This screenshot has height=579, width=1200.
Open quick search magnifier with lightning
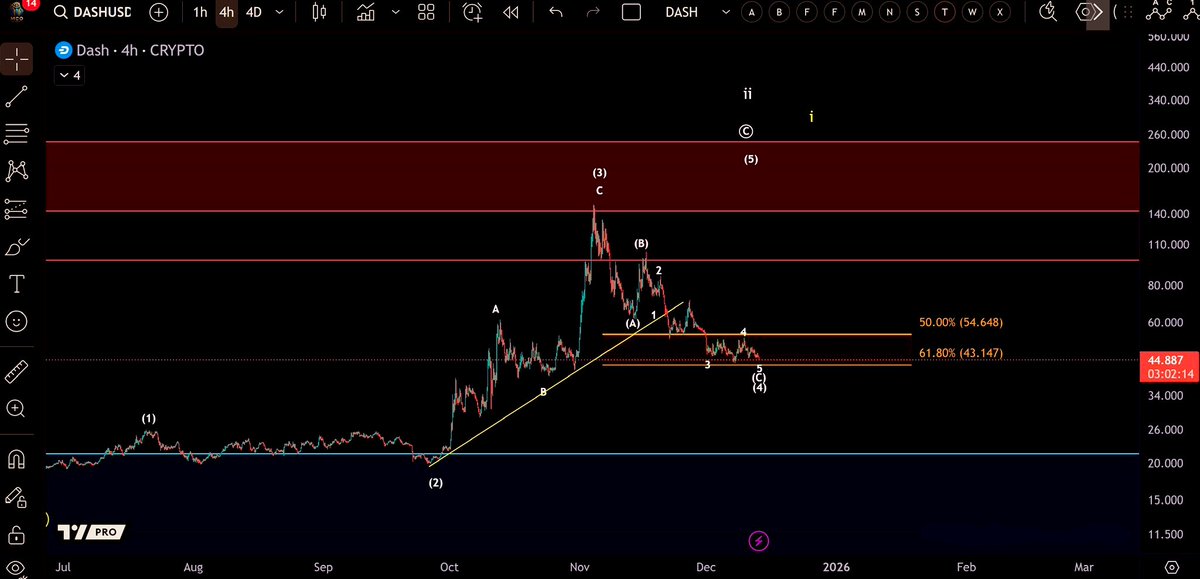1047,12
